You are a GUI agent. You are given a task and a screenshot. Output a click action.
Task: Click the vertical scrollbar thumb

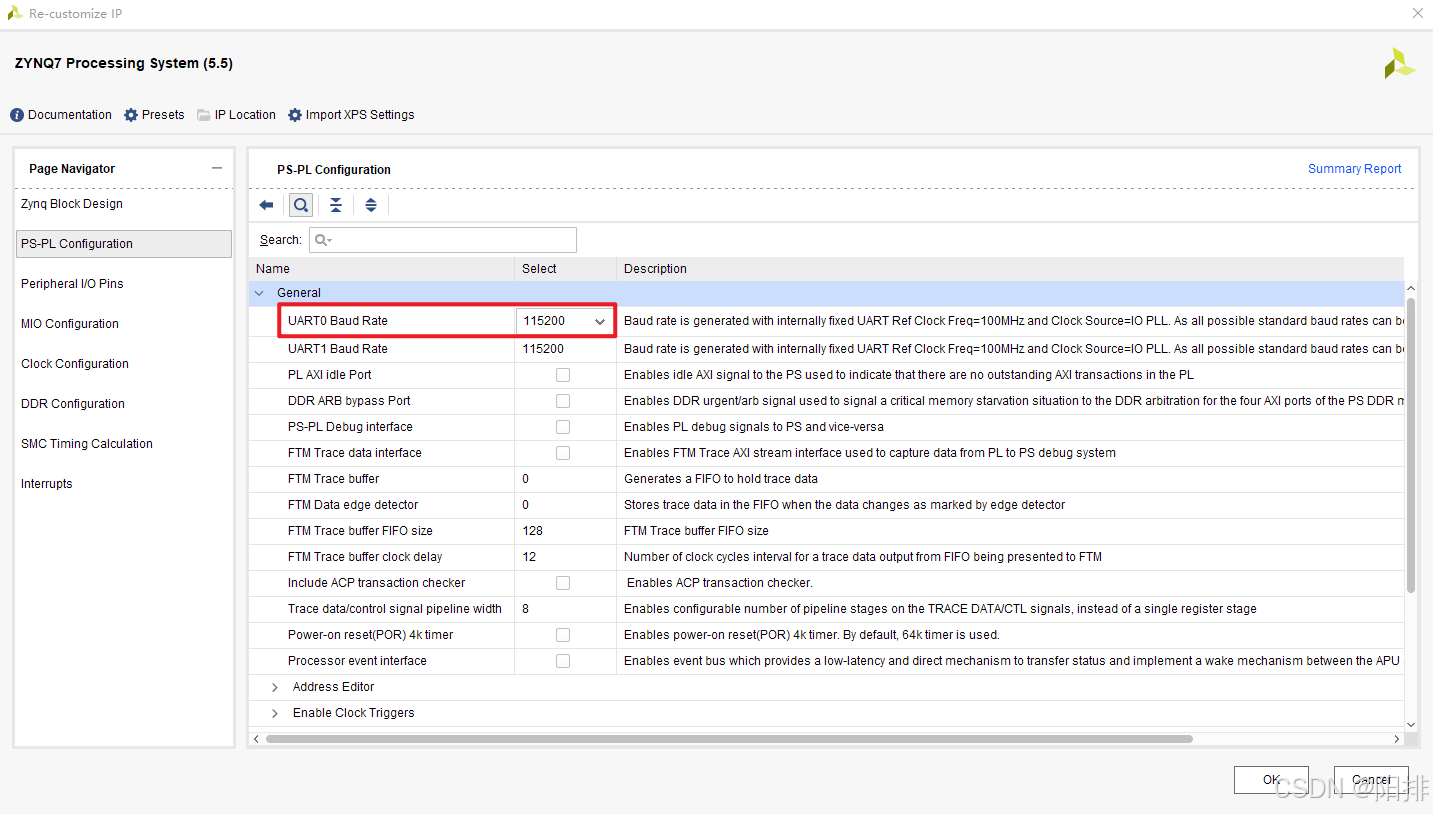coord(1411,445)
